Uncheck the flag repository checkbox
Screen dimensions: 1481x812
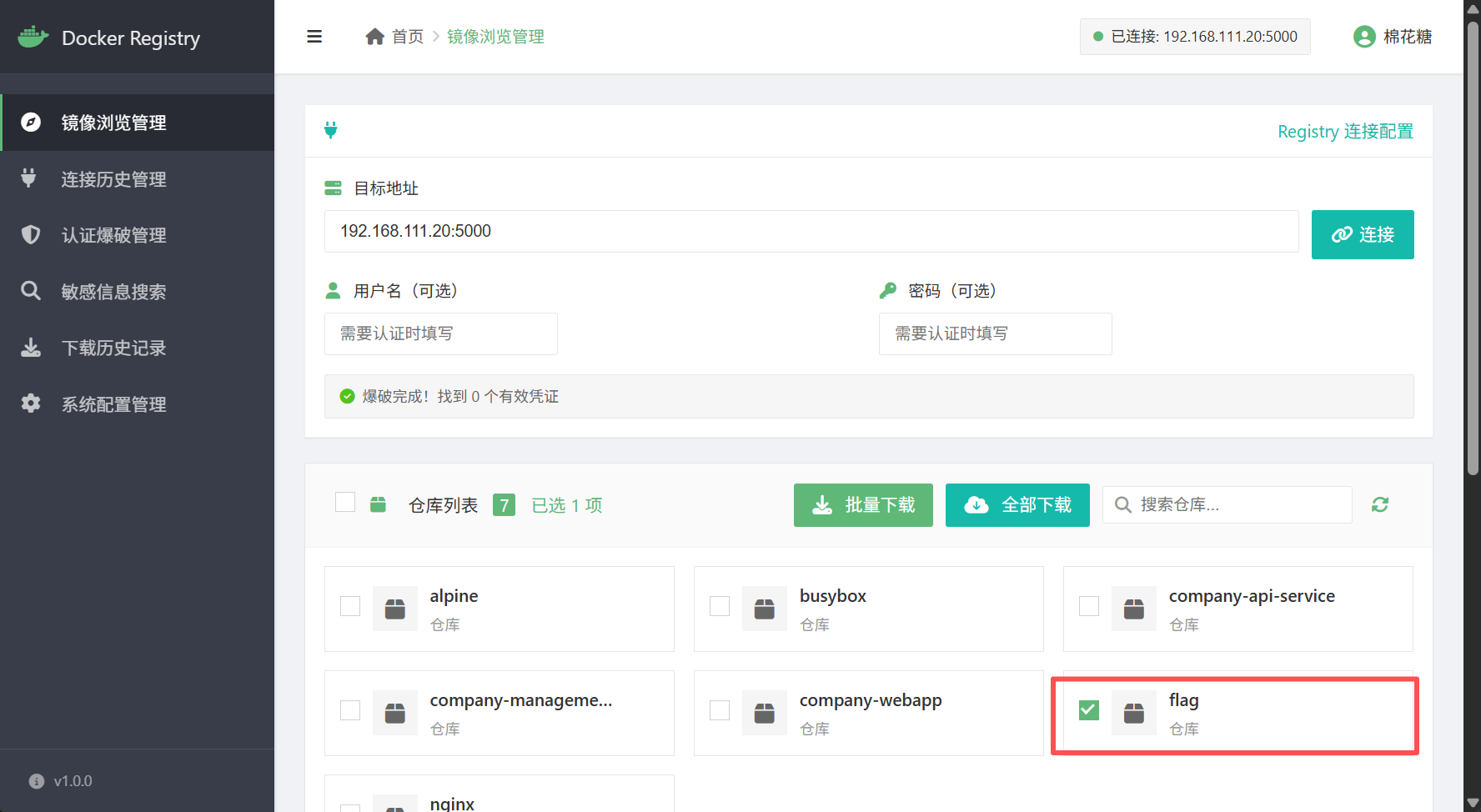(x=1089, y=710)
